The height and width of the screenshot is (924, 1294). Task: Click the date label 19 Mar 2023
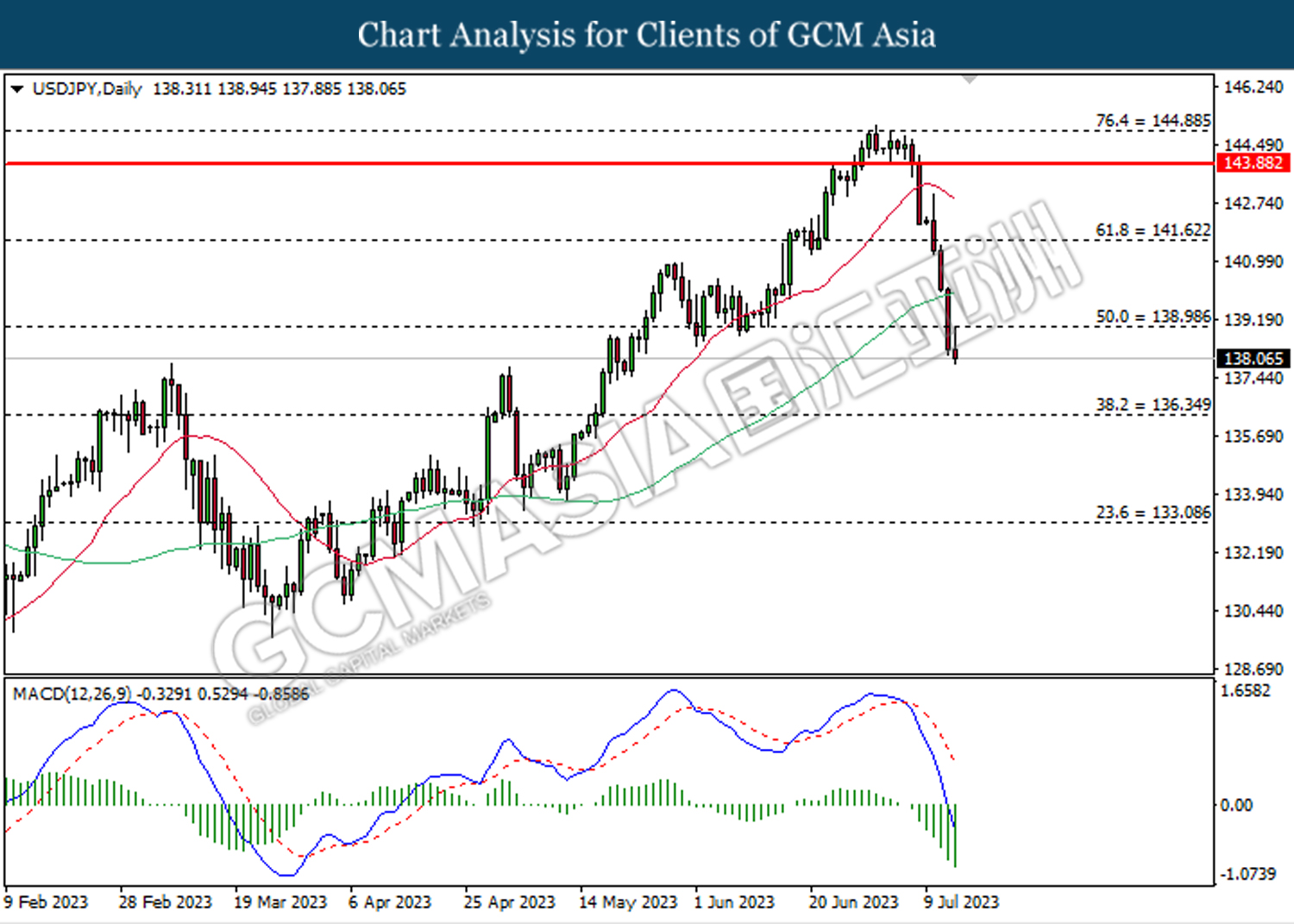280,902
